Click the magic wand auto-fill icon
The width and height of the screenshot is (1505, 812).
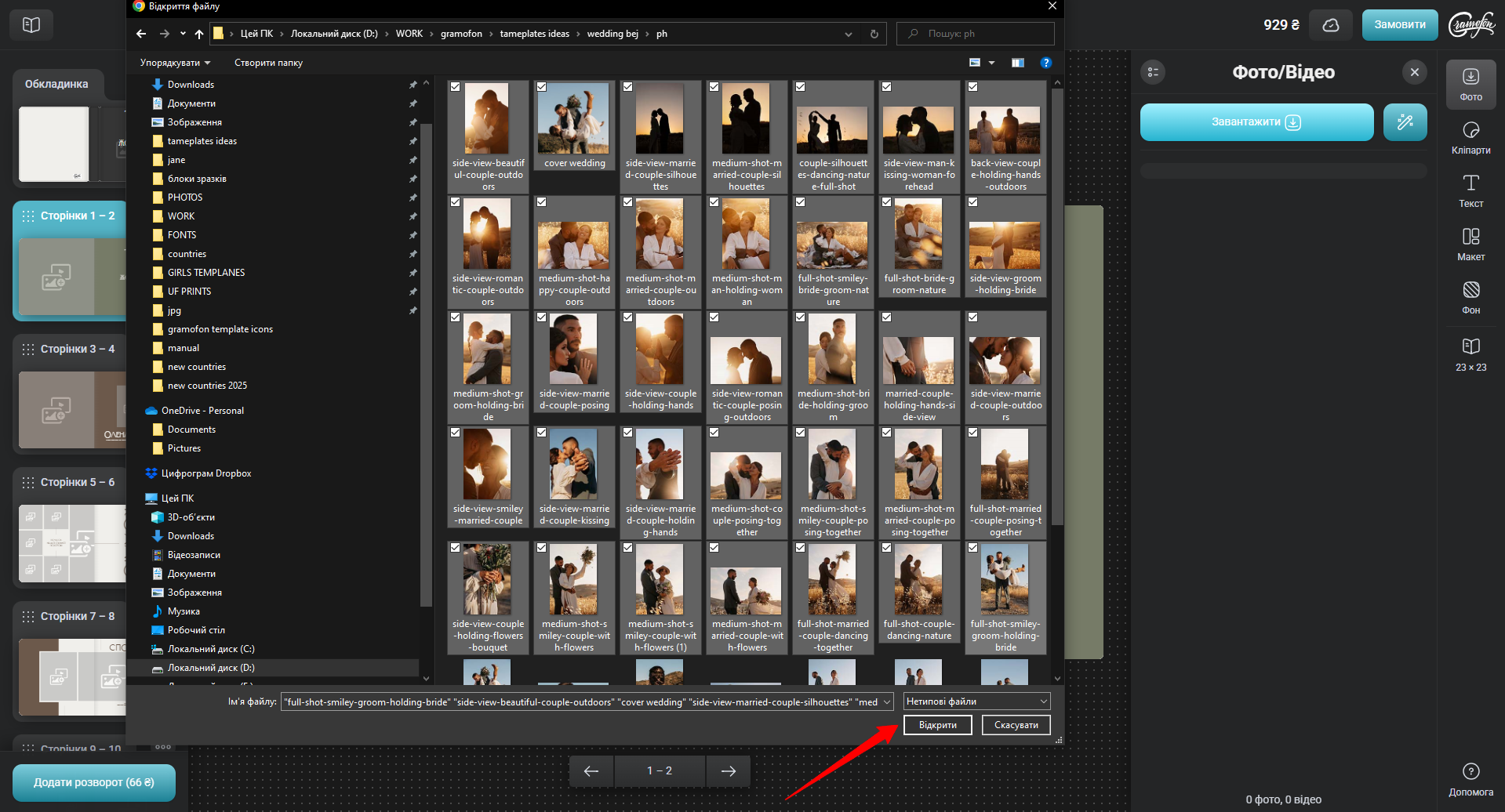pyautogui.click(x=1405, y=122)
